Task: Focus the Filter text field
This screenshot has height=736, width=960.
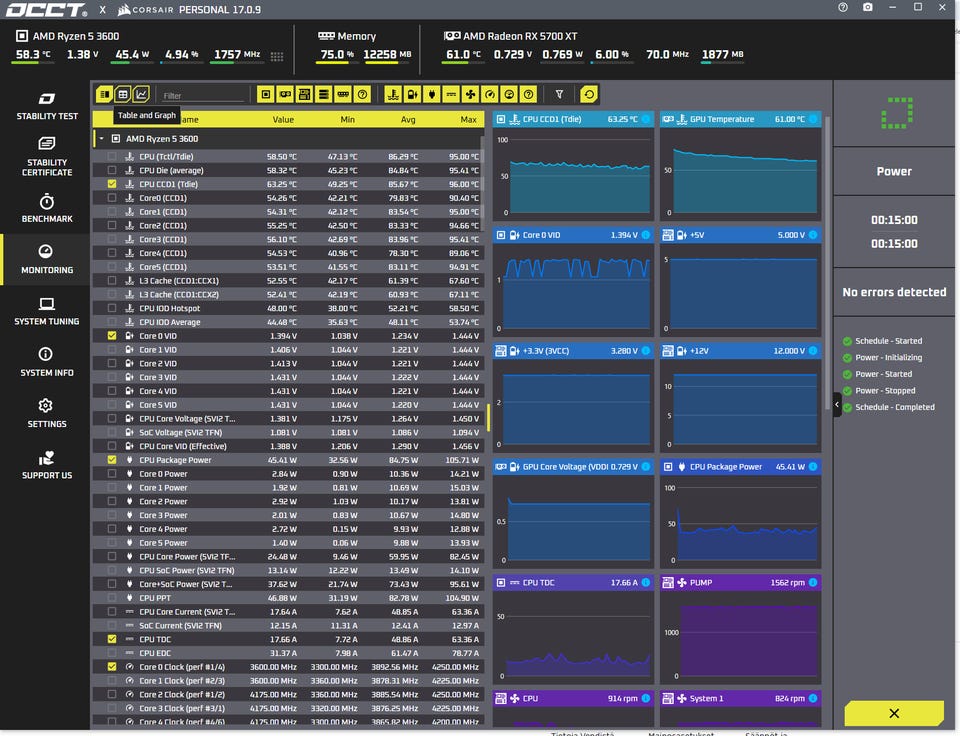Action: coord(202,96)
